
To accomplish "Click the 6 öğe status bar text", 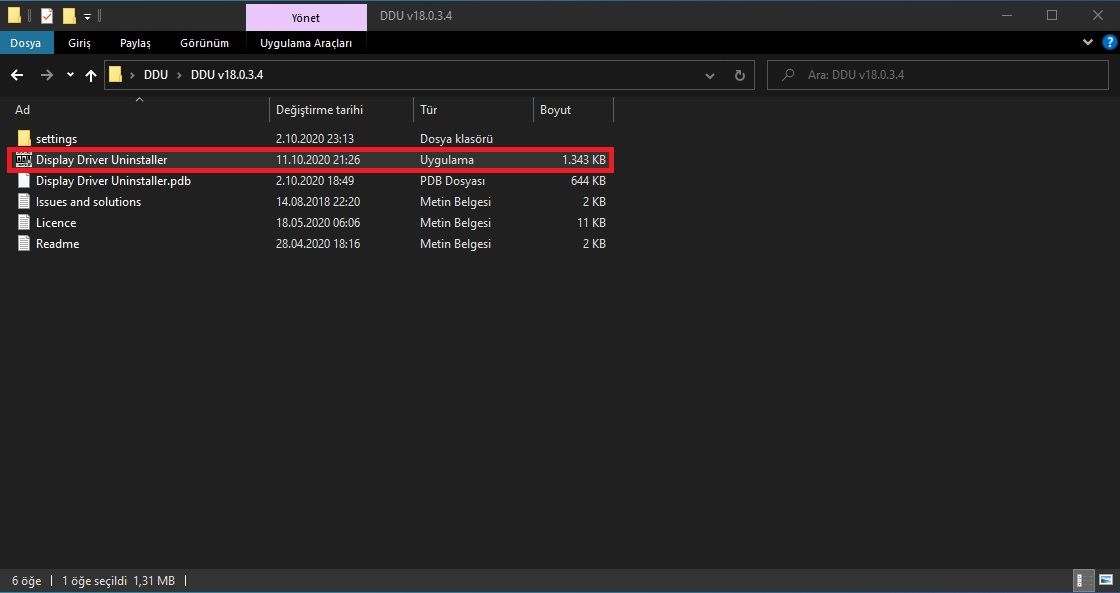I will coord(26,581).
